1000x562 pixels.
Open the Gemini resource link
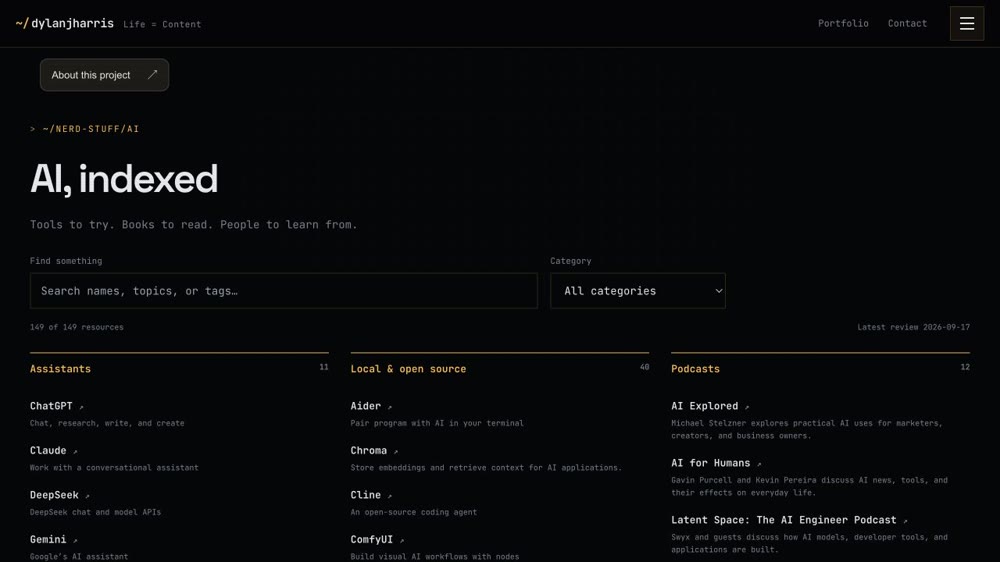(48, 540)
